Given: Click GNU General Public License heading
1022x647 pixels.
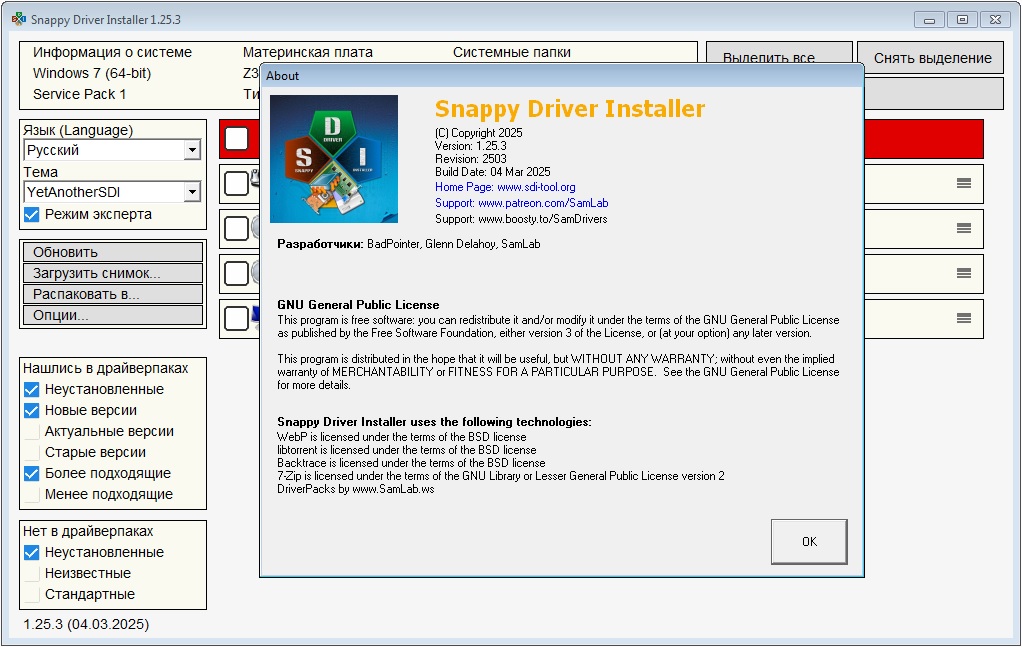Looking at the screenshot, I should 358,305.
